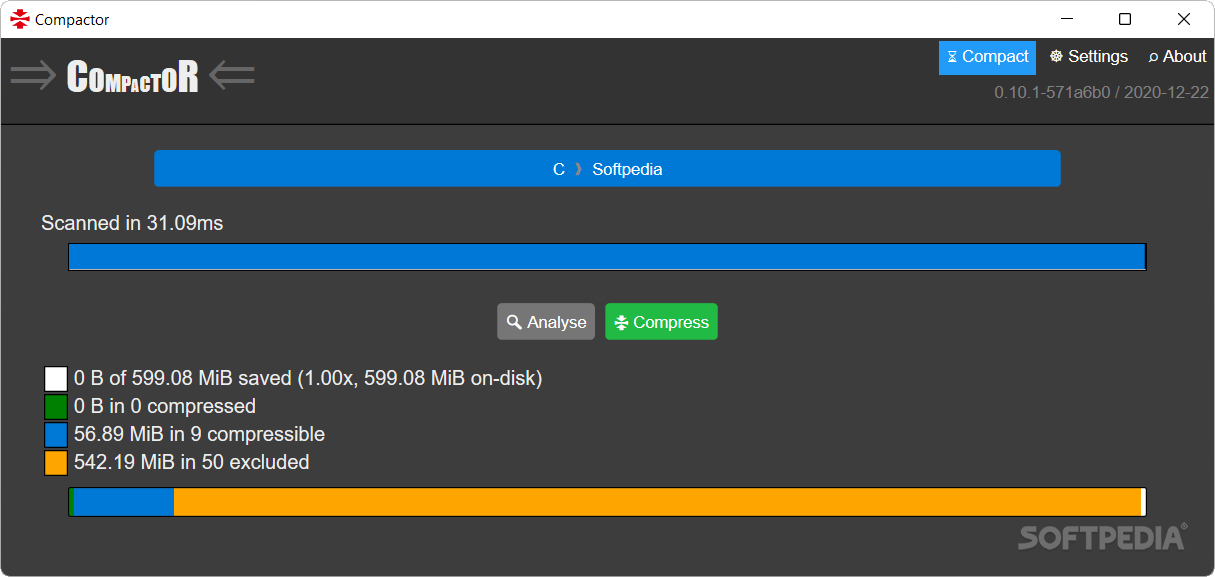Open the About tab

tap(1177, 57)
